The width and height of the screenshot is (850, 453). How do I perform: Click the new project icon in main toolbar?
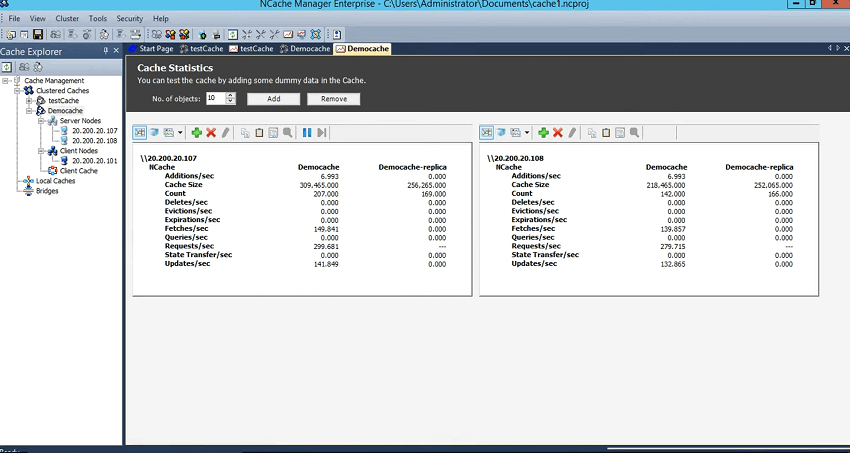pyautogui.click(x=10, y=35)
